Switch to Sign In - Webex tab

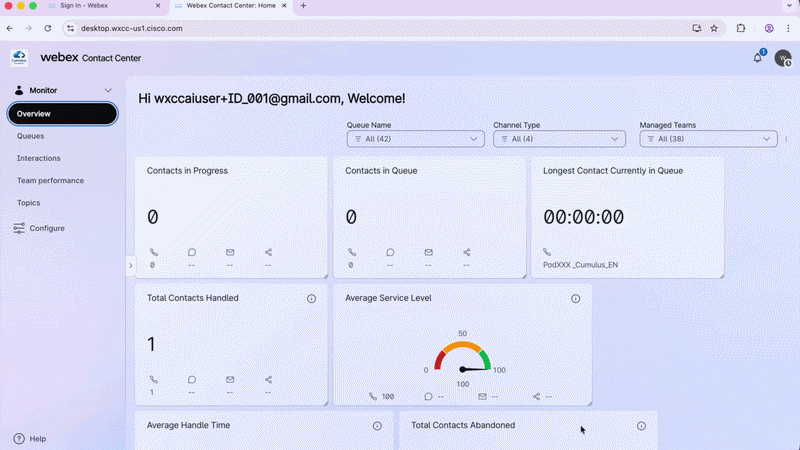click(x=84, y=6)
